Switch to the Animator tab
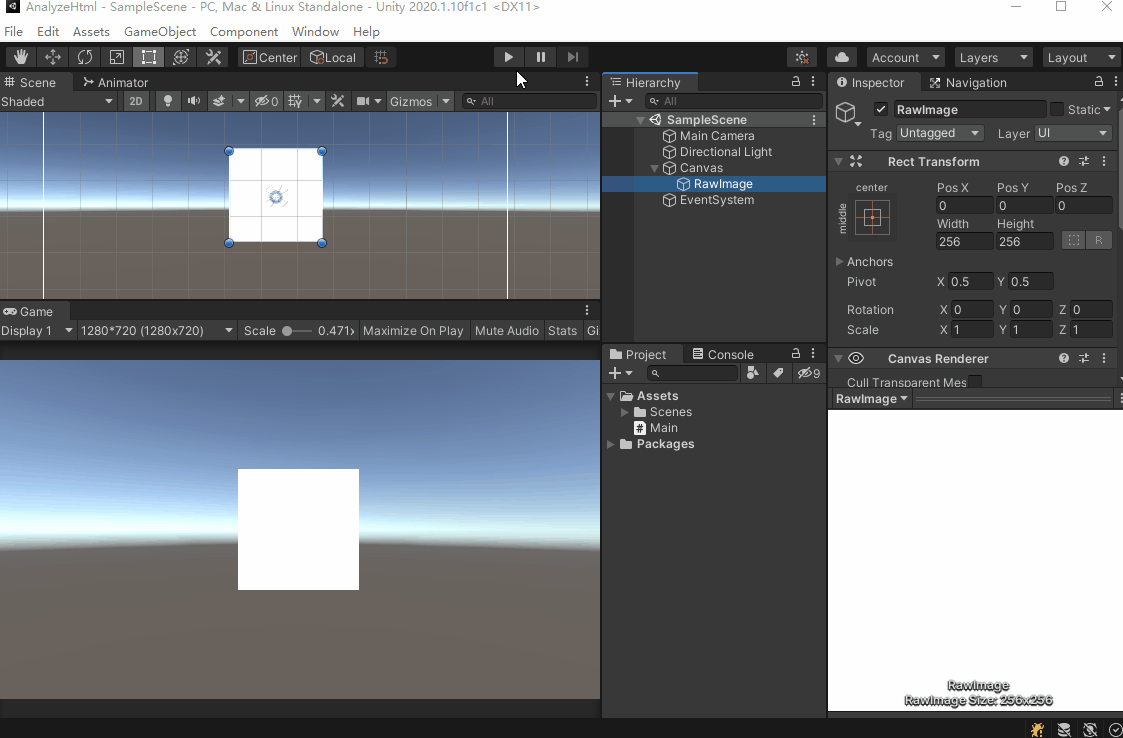 click(115, 82)
